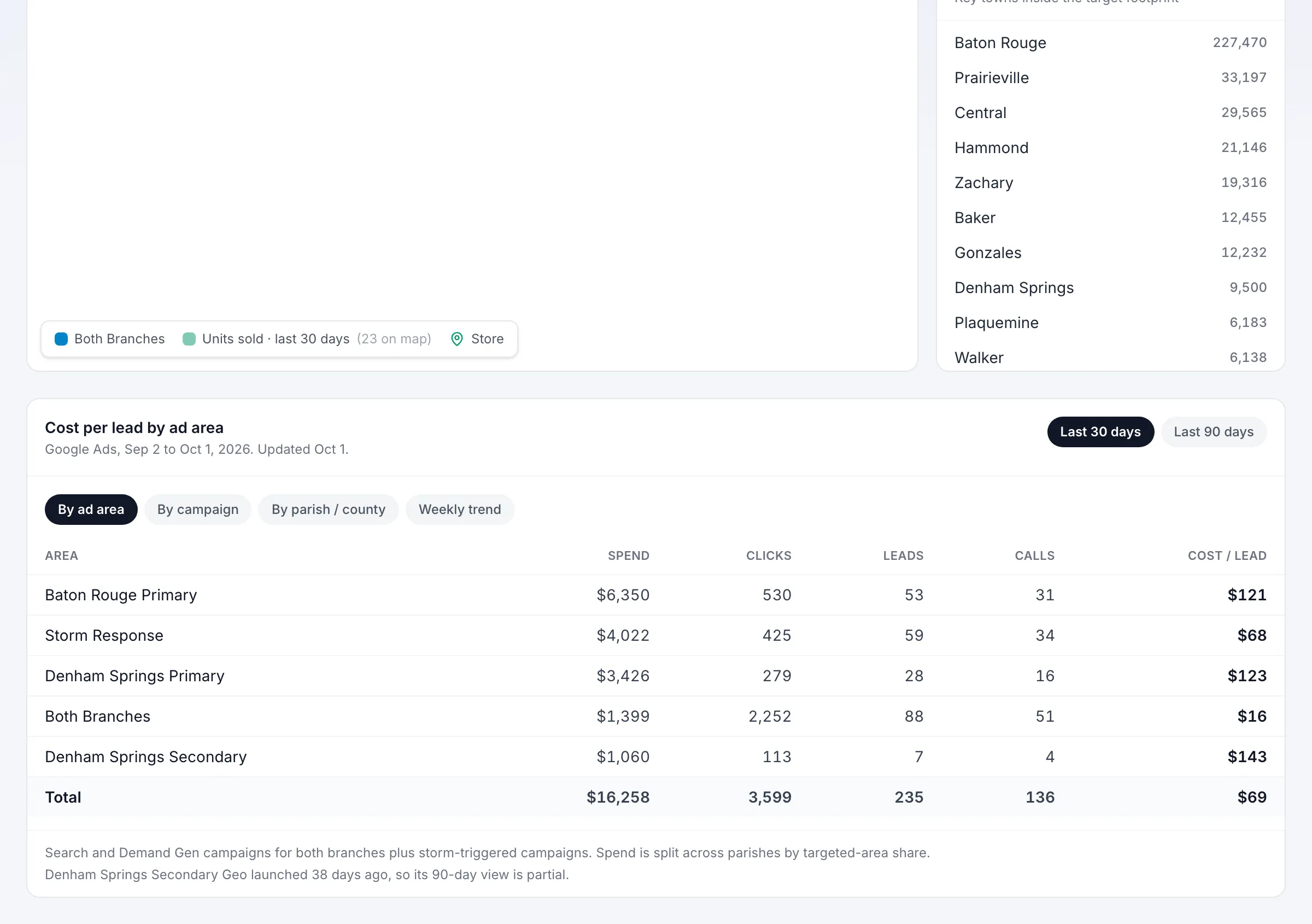Click total spend $16,258
Viewport: 1312px width, 924px height.
(618, 797)
